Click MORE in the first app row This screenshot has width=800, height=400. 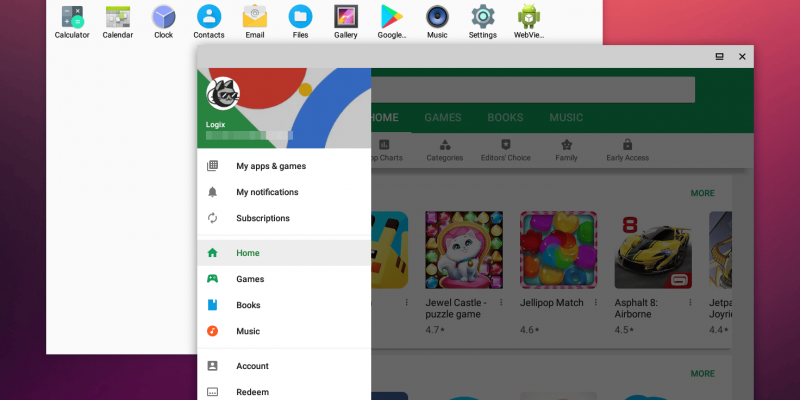click(703, 193)
